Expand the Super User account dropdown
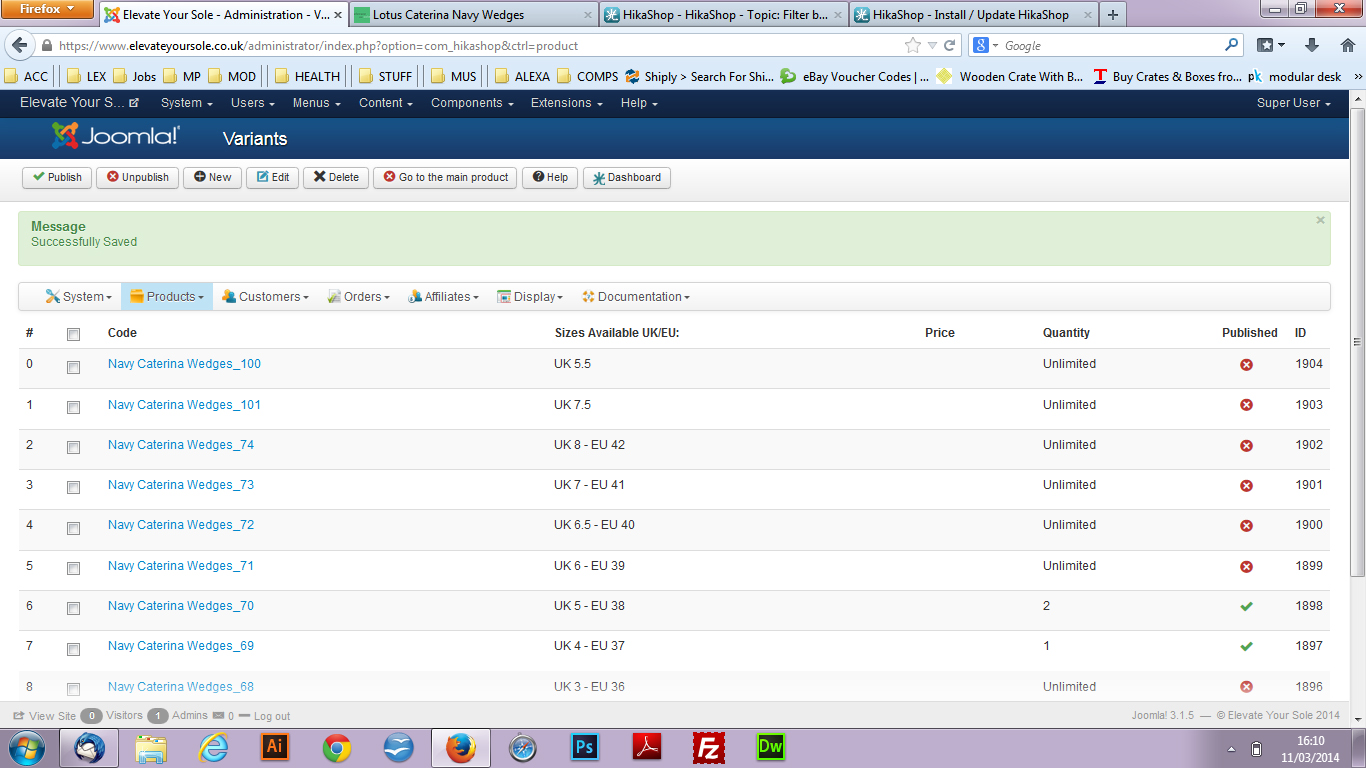 1294,103
